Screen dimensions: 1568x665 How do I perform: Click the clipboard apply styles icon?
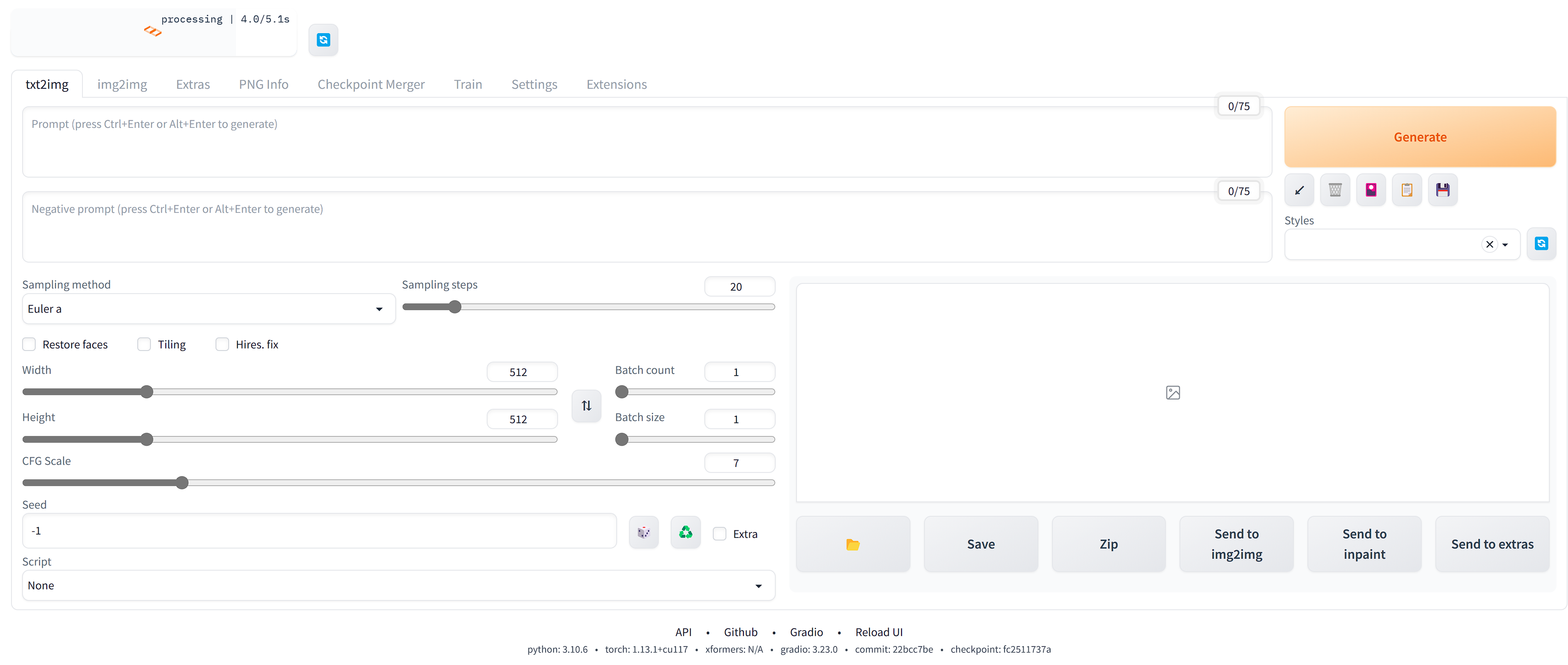(x=1407, y=190)
